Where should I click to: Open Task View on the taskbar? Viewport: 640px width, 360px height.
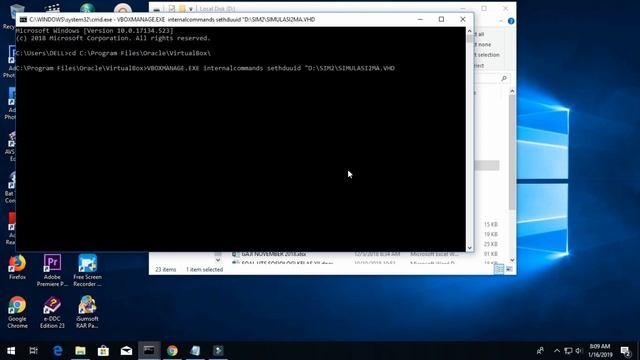point(33,351)
